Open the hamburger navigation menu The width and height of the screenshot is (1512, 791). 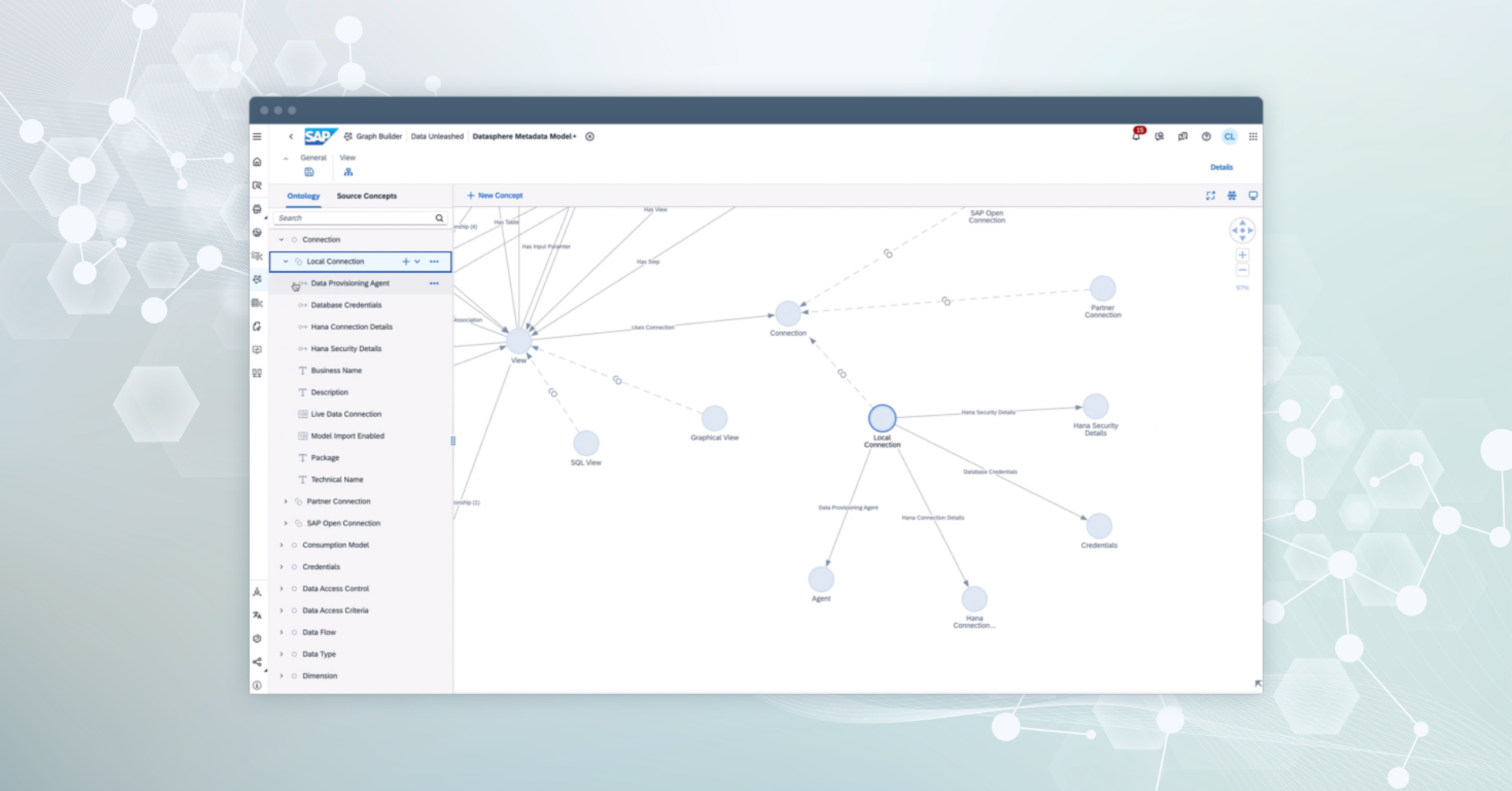[x=257, y=137]
